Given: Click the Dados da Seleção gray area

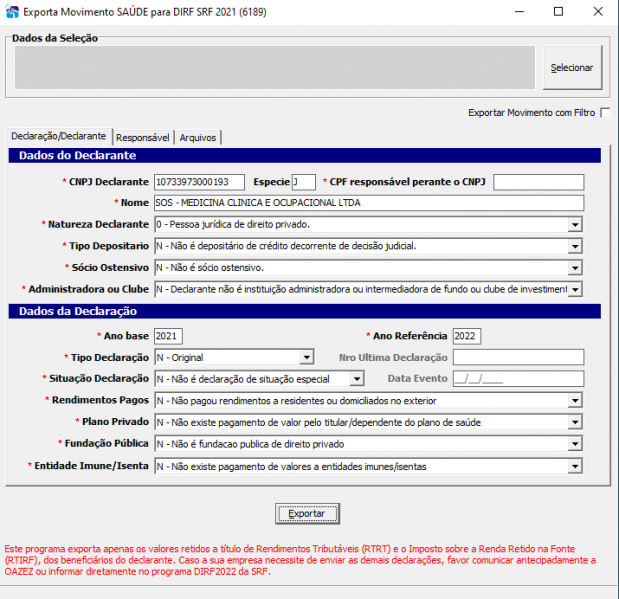Looking at the screenshot, I should 275,68.
